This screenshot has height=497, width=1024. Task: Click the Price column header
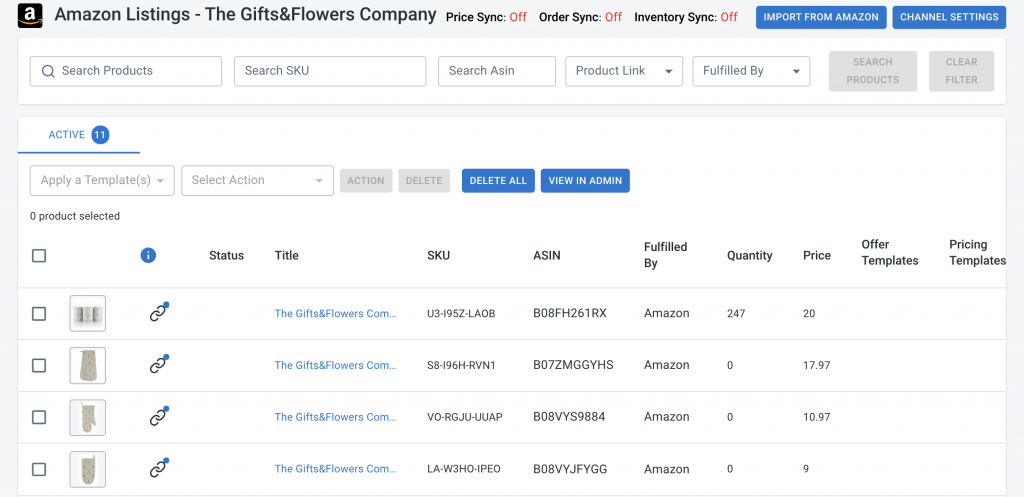[817, 255]
